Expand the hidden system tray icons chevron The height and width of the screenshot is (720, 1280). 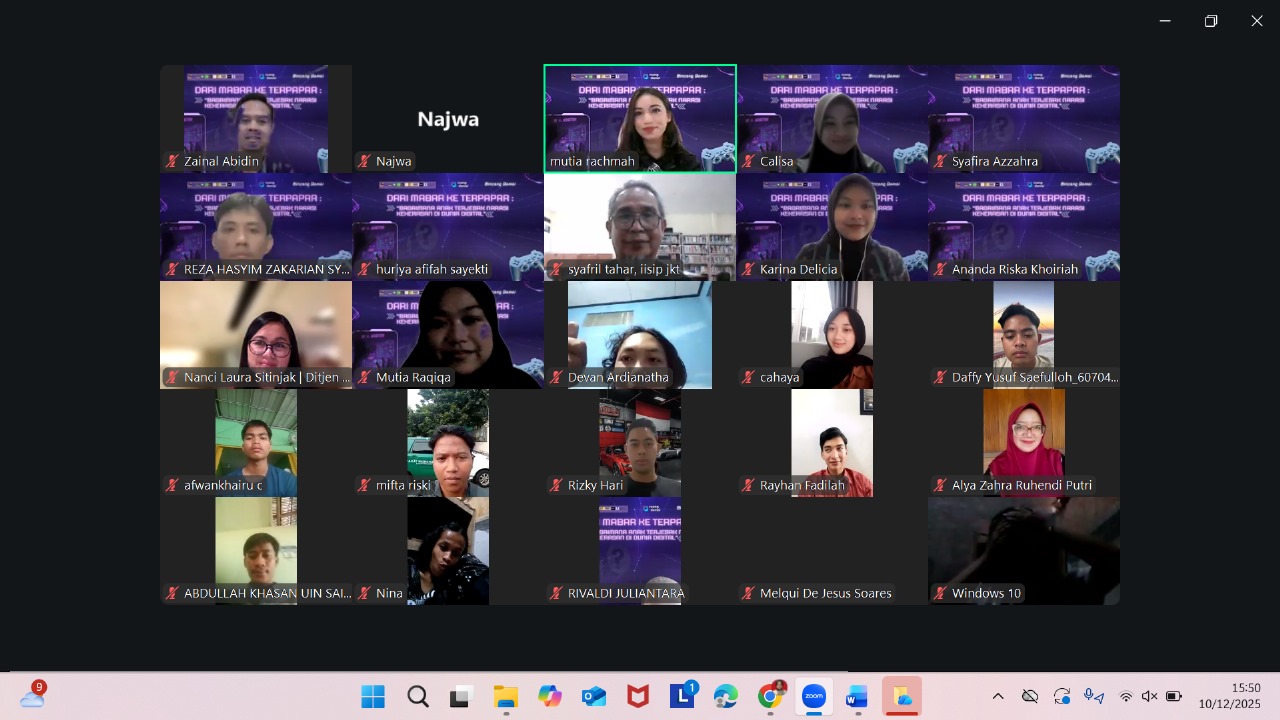coord(997,696)
